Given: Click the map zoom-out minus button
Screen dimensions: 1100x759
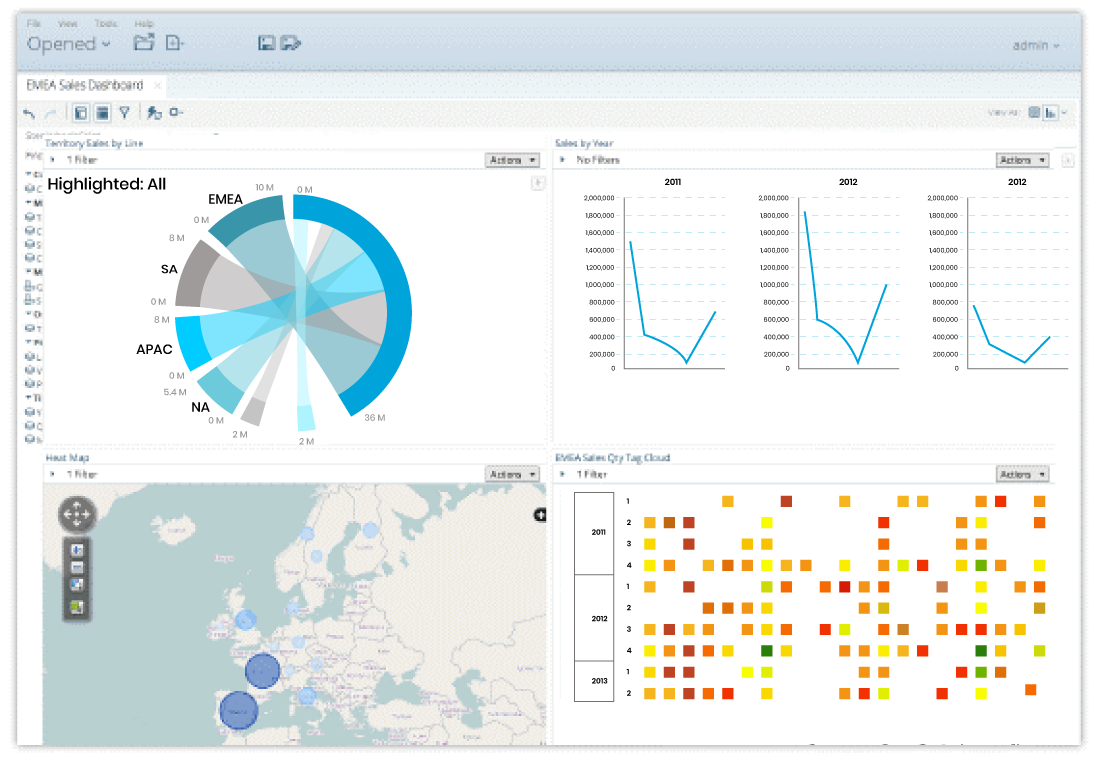Looking at the screenshot, I should (x=77, y=567).
